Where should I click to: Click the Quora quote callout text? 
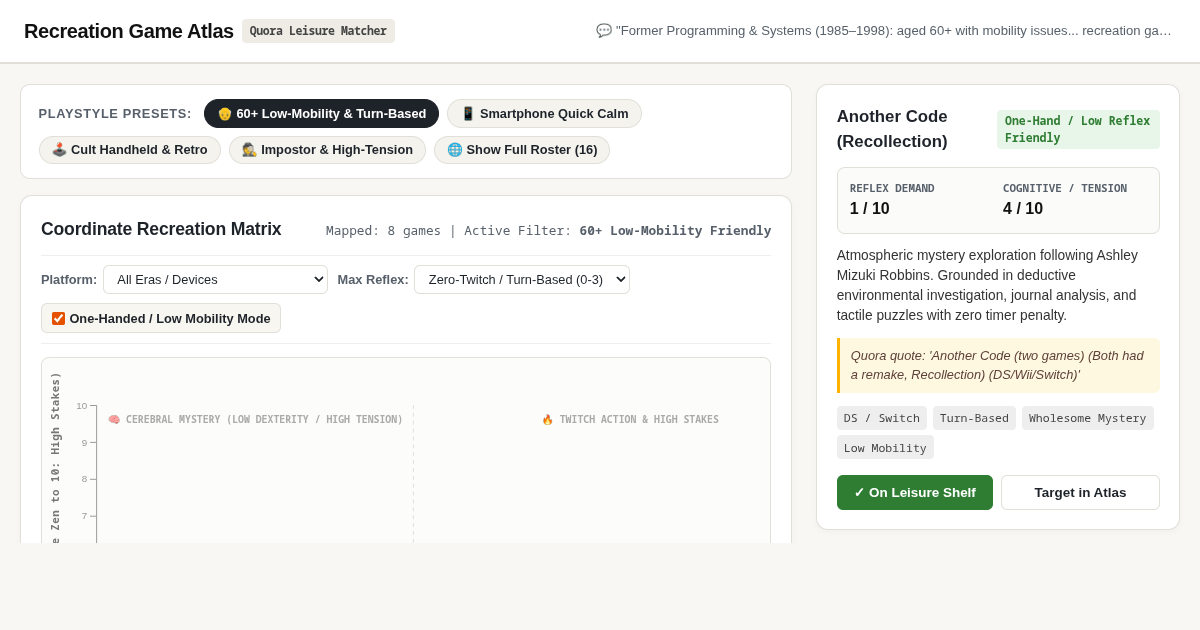coord(998,365)
